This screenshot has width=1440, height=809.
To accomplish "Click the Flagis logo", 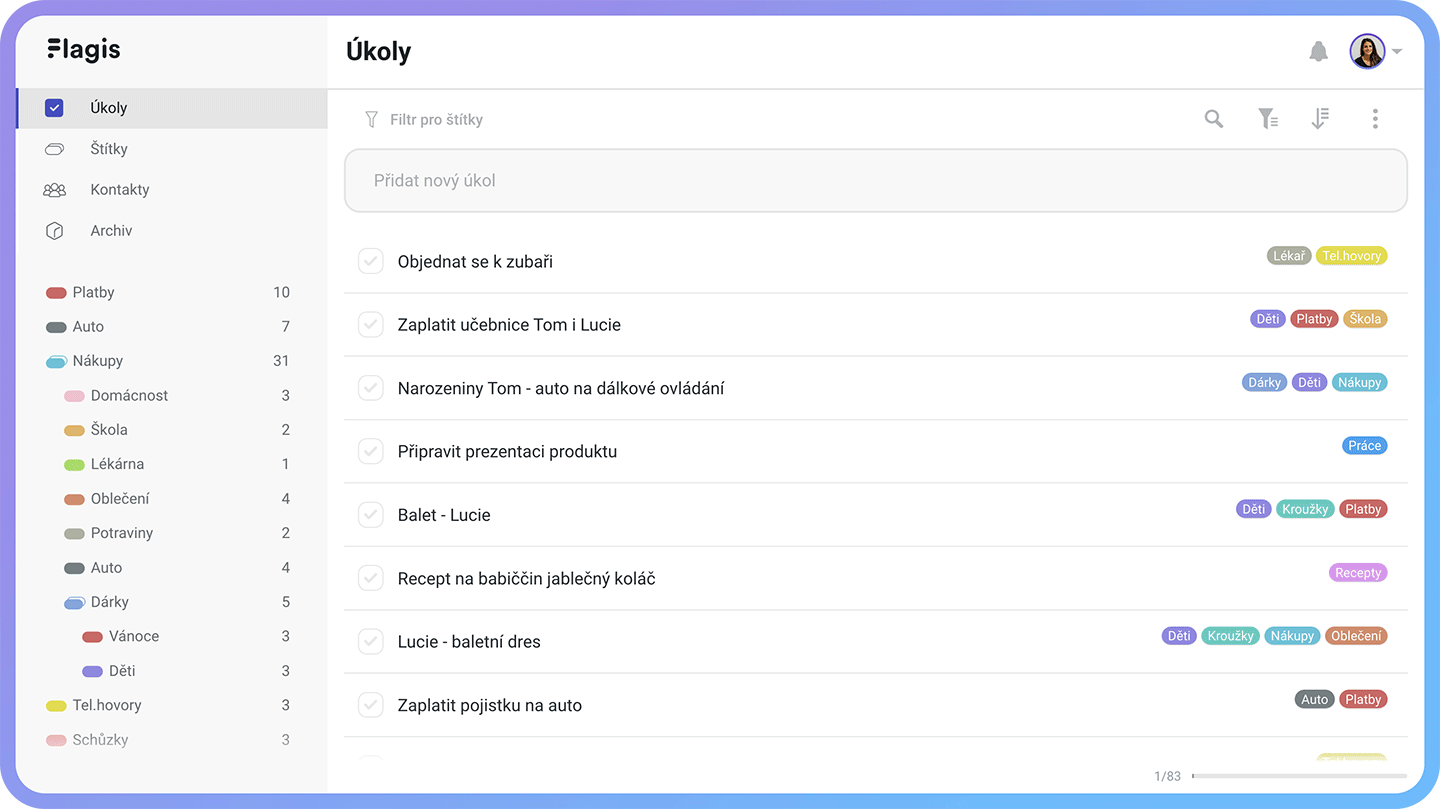I will [84, 49].
